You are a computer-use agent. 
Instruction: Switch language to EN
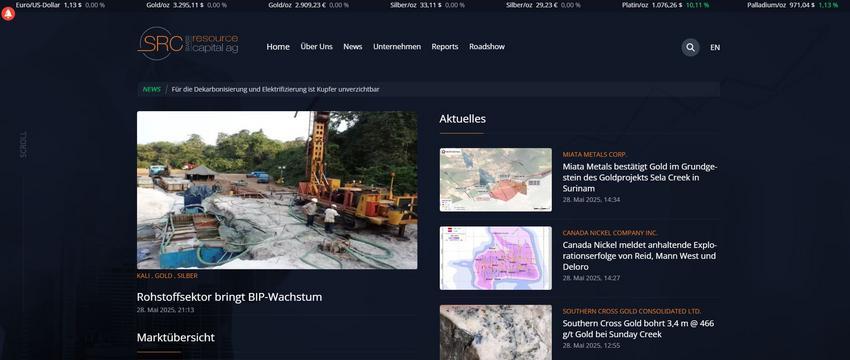715,47
